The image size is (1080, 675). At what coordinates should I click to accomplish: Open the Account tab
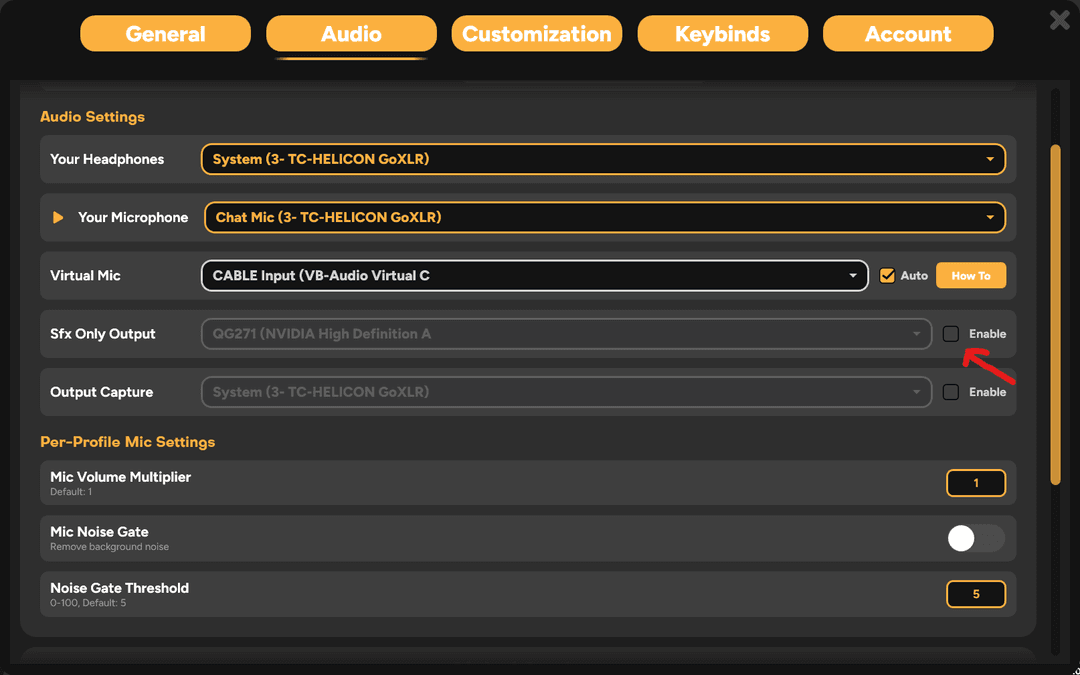pyautogui.click(x=907, y=33)
